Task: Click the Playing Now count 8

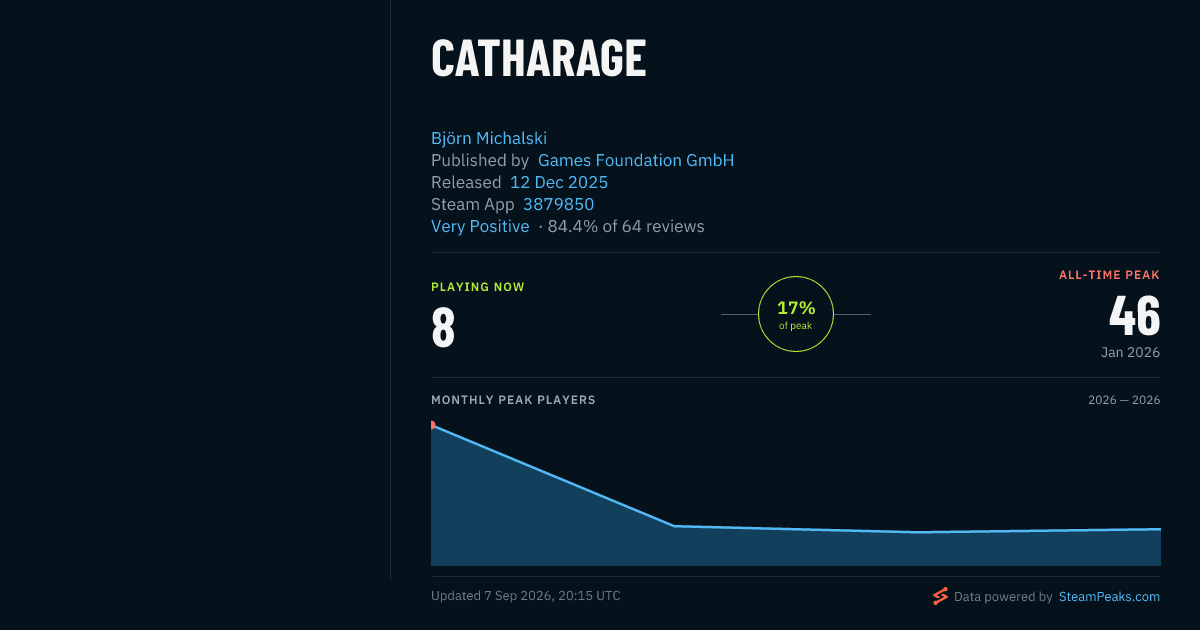Action: click(x=443, y=327)
